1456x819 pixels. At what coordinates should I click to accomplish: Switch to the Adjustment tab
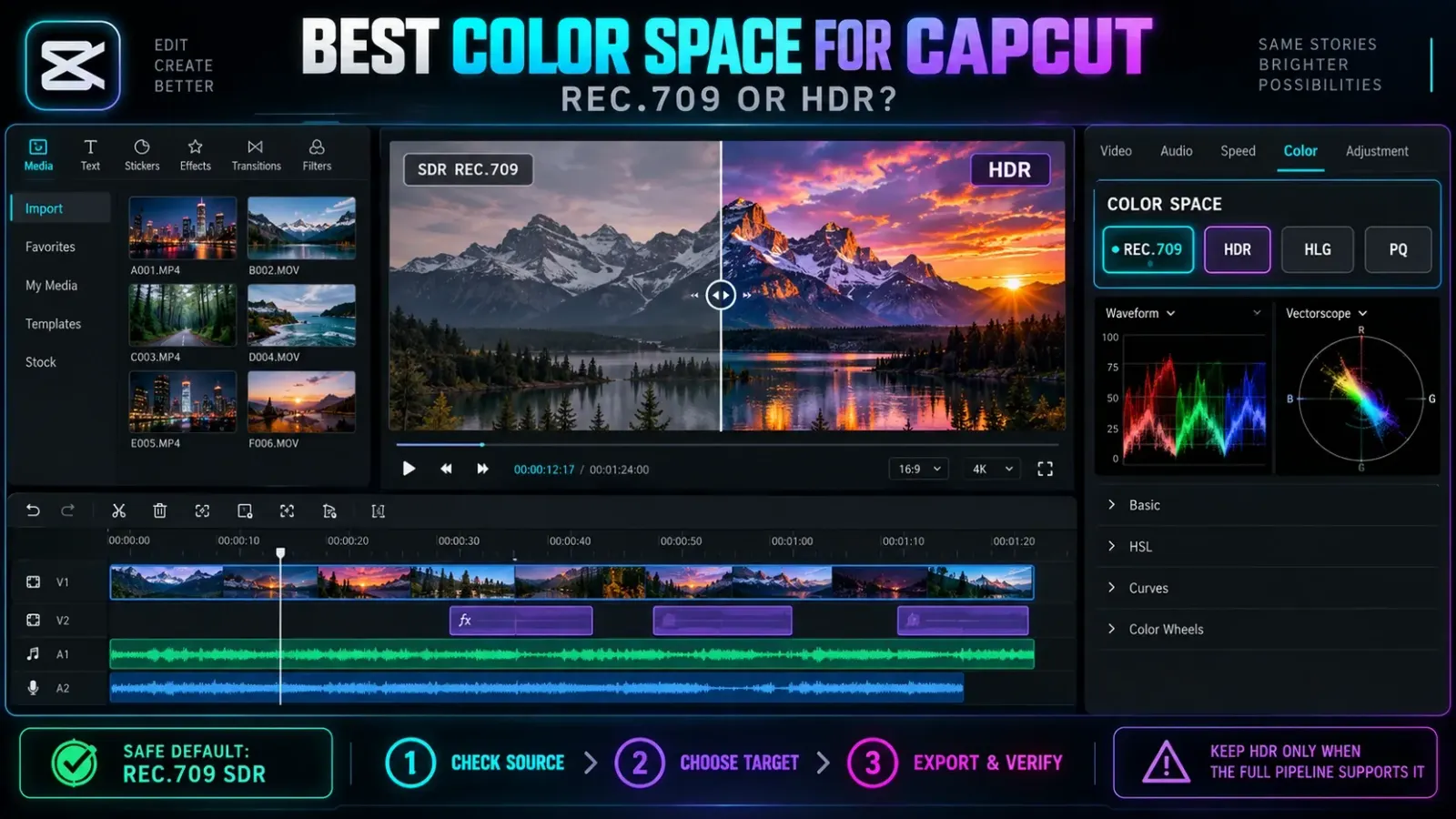1377,151
